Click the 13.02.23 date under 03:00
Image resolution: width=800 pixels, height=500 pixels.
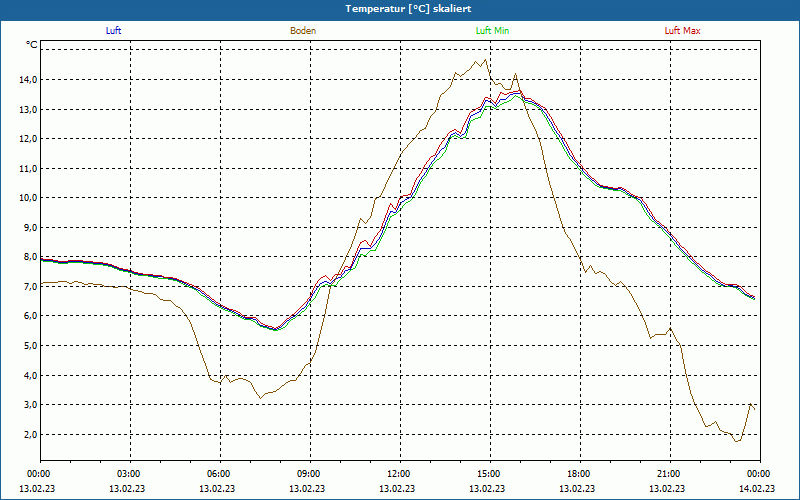point(127,488)
